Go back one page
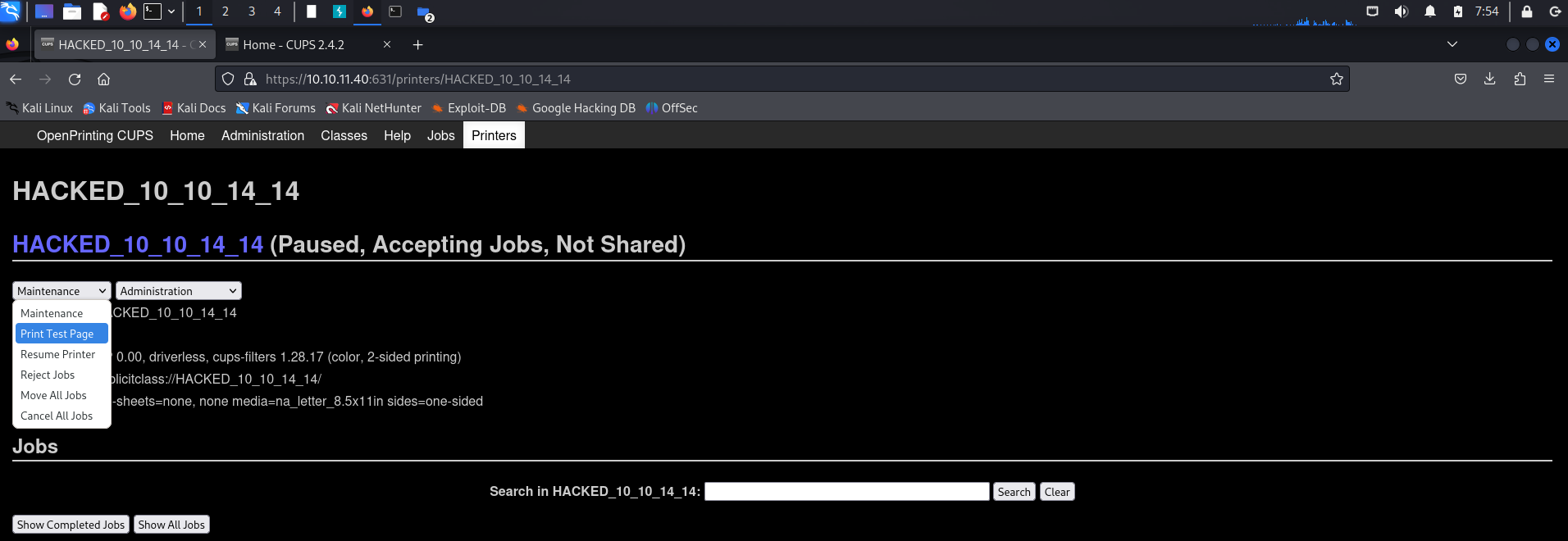Screen dimensions: 1568x541 coord(16,79)
